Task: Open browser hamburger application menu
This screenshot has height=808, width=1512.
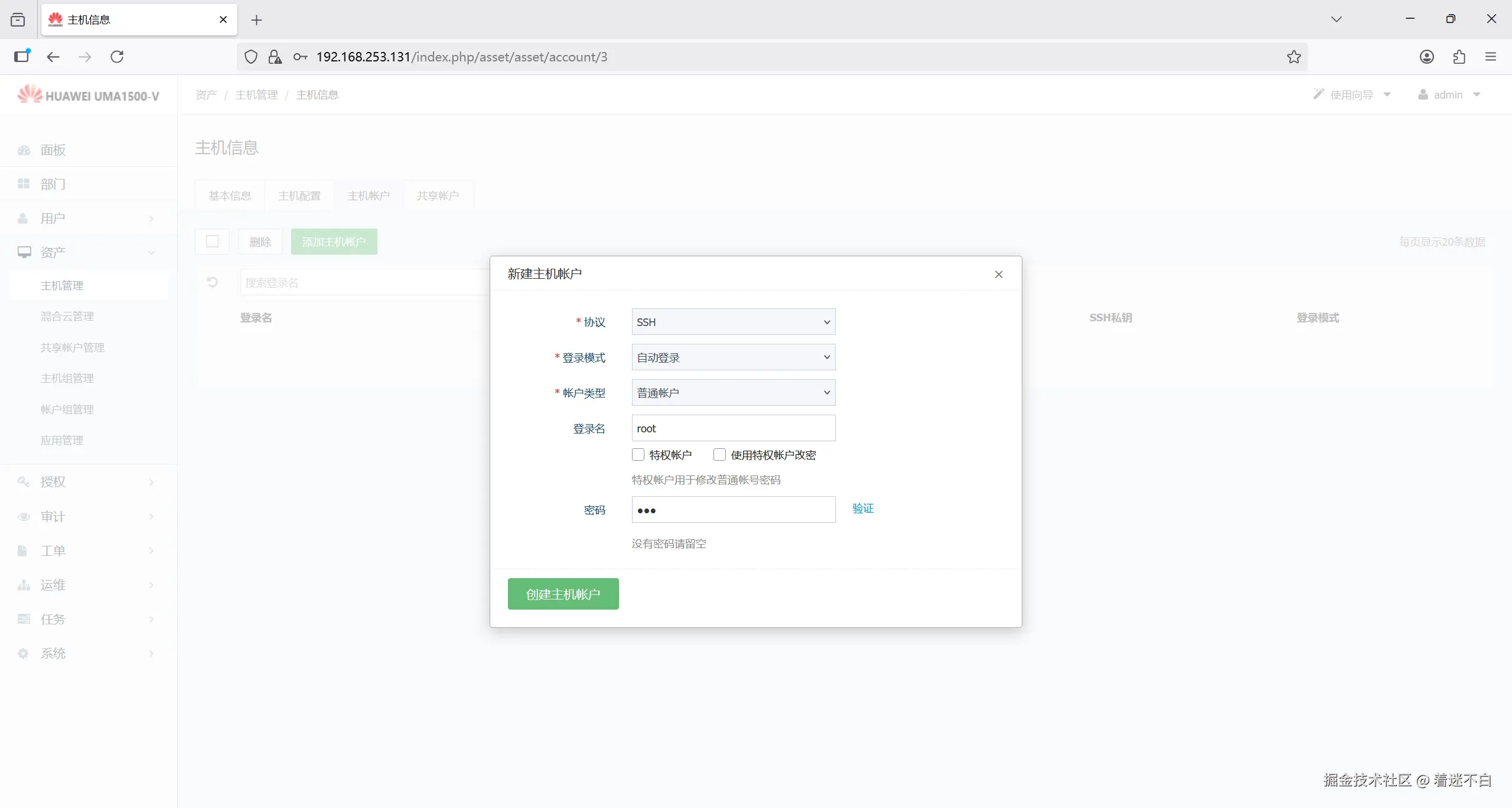Action: click(1491, 57)
